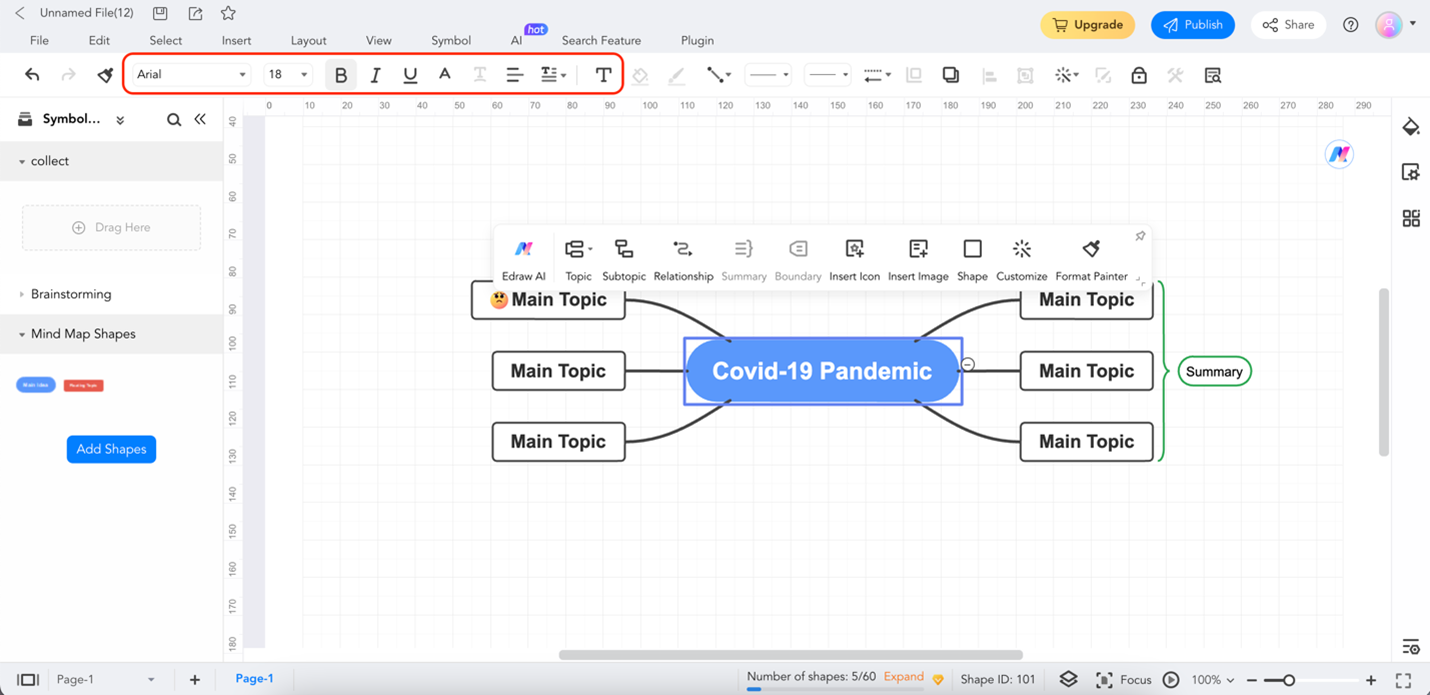Click the export icon in title bar
This screenshot has height=695, width=1430.
[195, 13]
